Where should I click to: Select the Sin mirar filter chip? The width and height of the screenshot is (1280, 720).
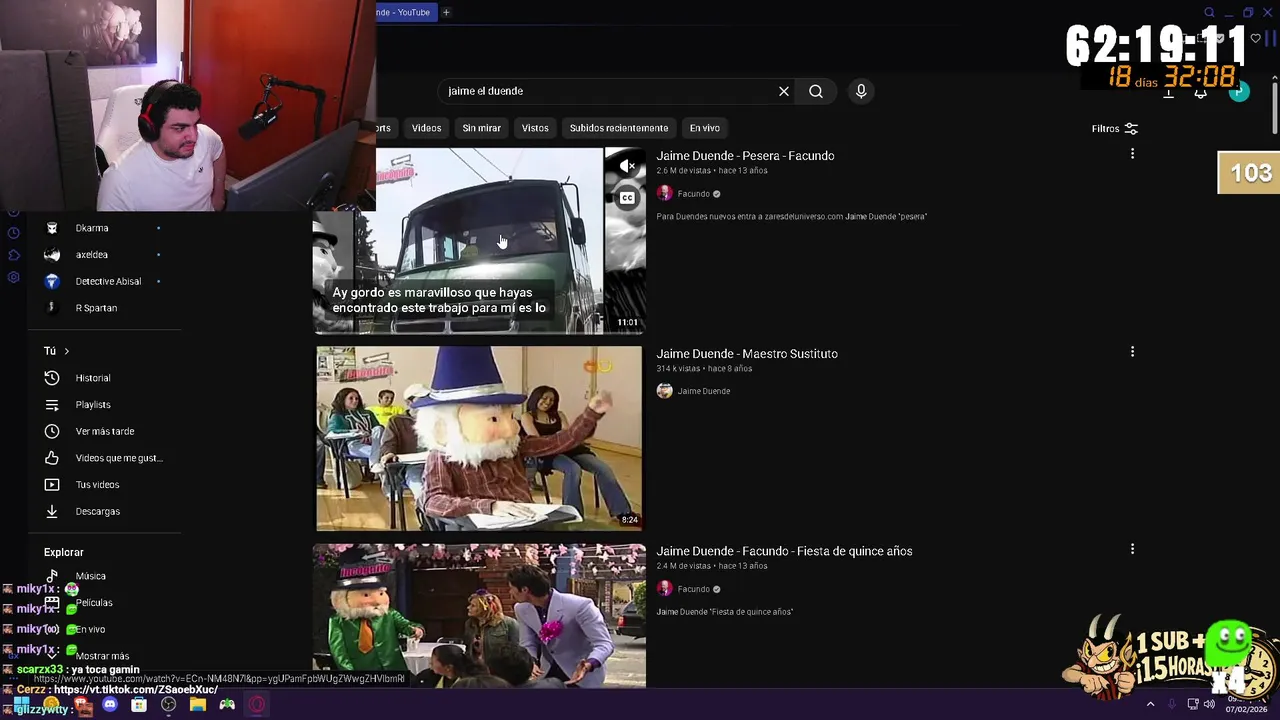tap(481, 128)
